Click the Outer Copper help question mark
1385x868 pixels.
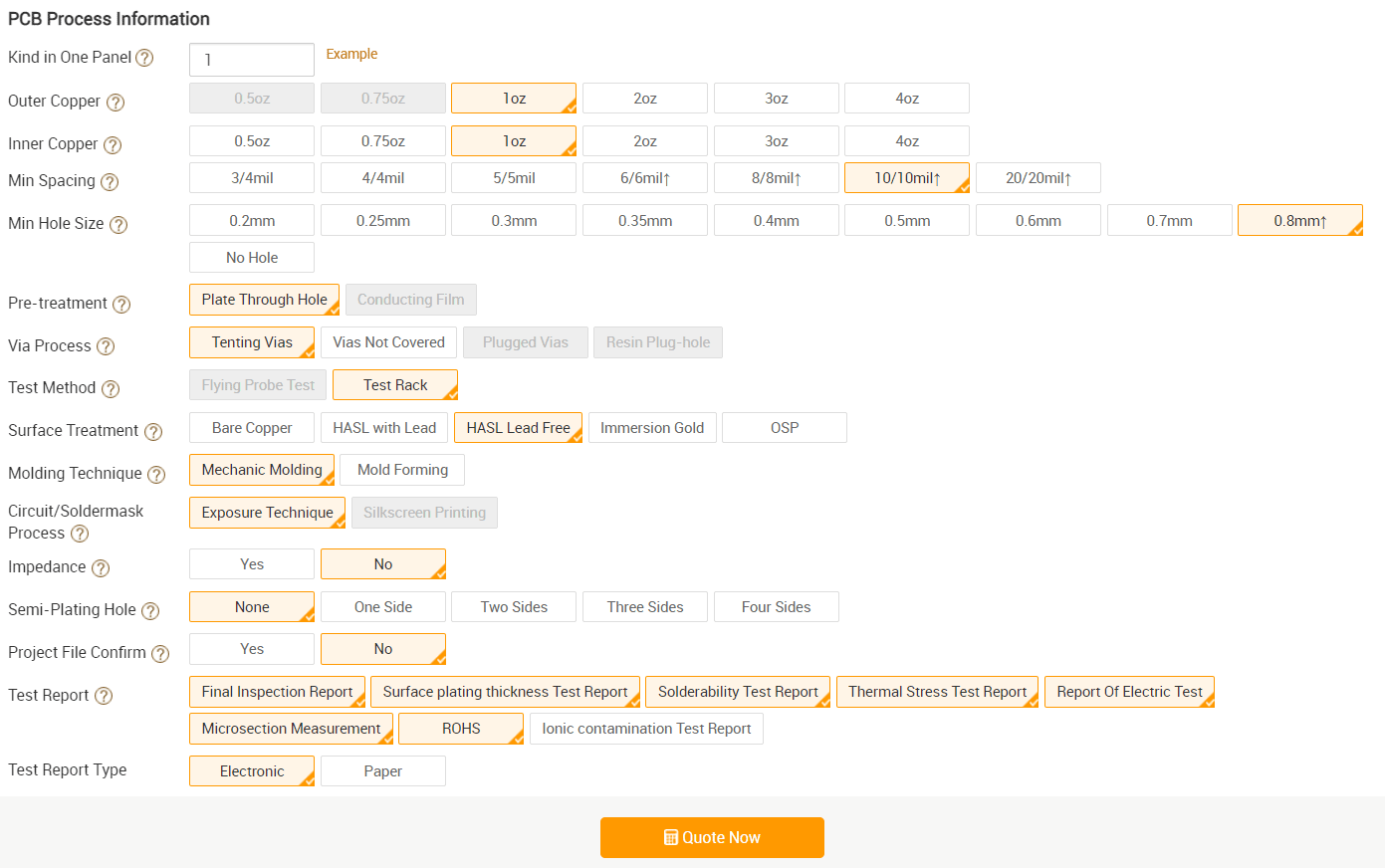point(115,102)
